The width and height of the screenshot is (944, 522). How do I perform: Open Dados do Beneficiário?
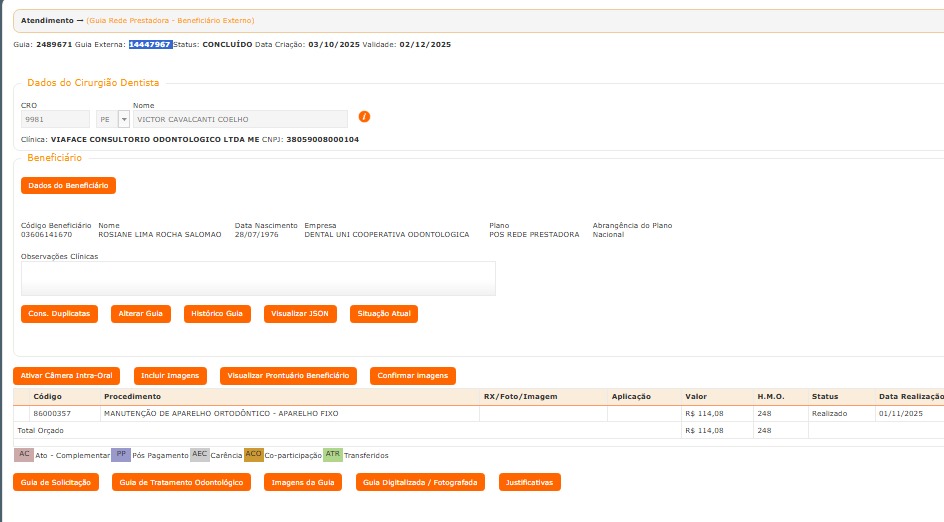68,185
